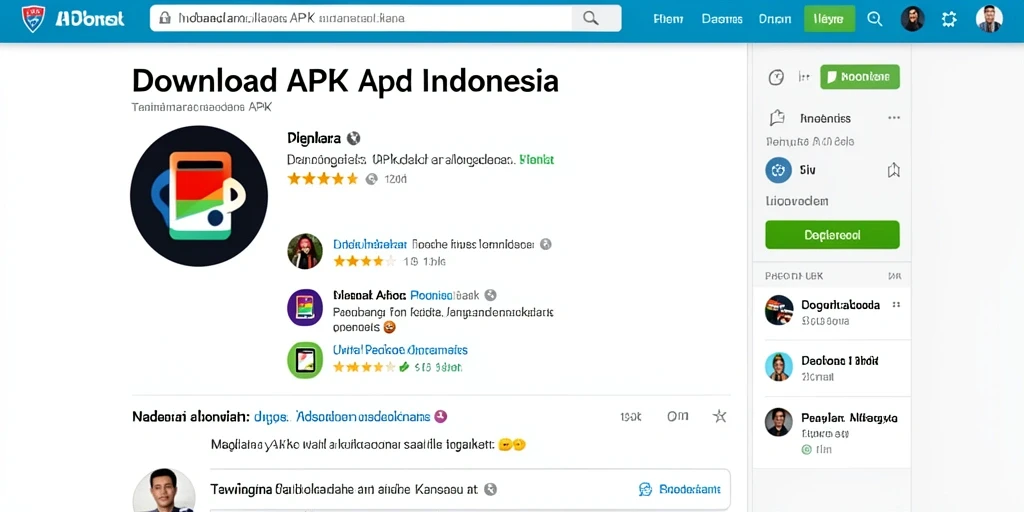Click Deobone I ahdit name in sidebar
1024x512 pixels.
coord(840,360)
